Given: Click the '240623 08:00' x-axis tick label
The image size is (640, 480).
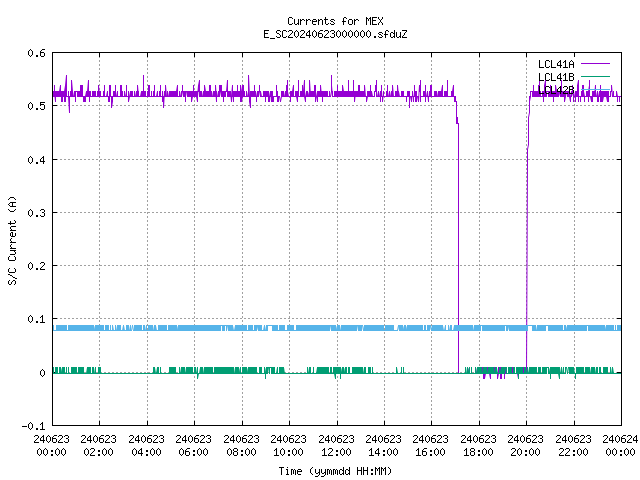Looking at the screenshot, I should (x=241, y=445).
